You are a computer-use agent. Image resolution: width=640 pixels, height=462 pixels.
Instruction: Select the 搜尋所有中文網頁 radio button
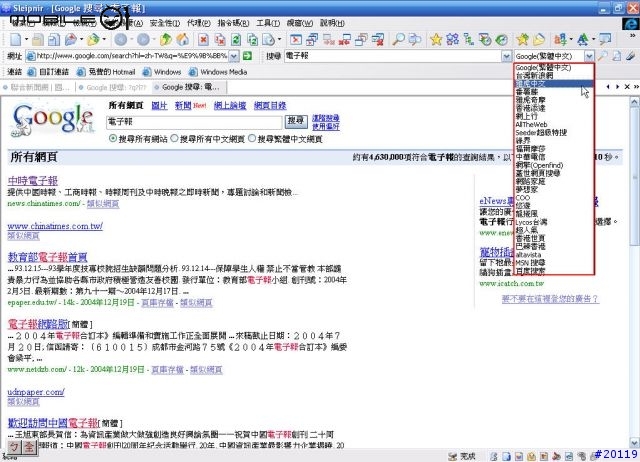[x=174, y=139]
